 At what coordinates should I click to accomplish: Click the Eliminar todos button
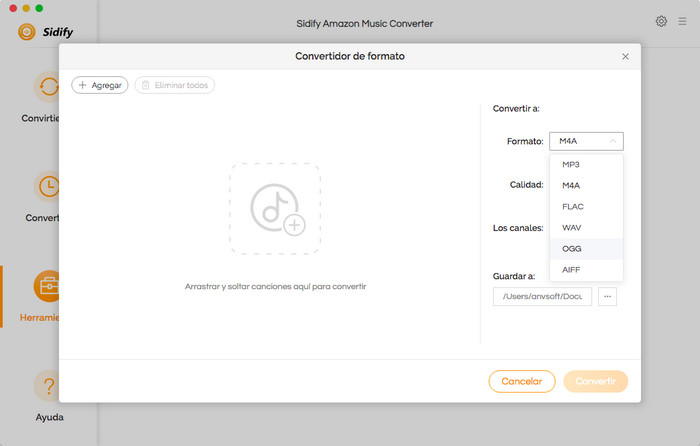coord(175,85)
